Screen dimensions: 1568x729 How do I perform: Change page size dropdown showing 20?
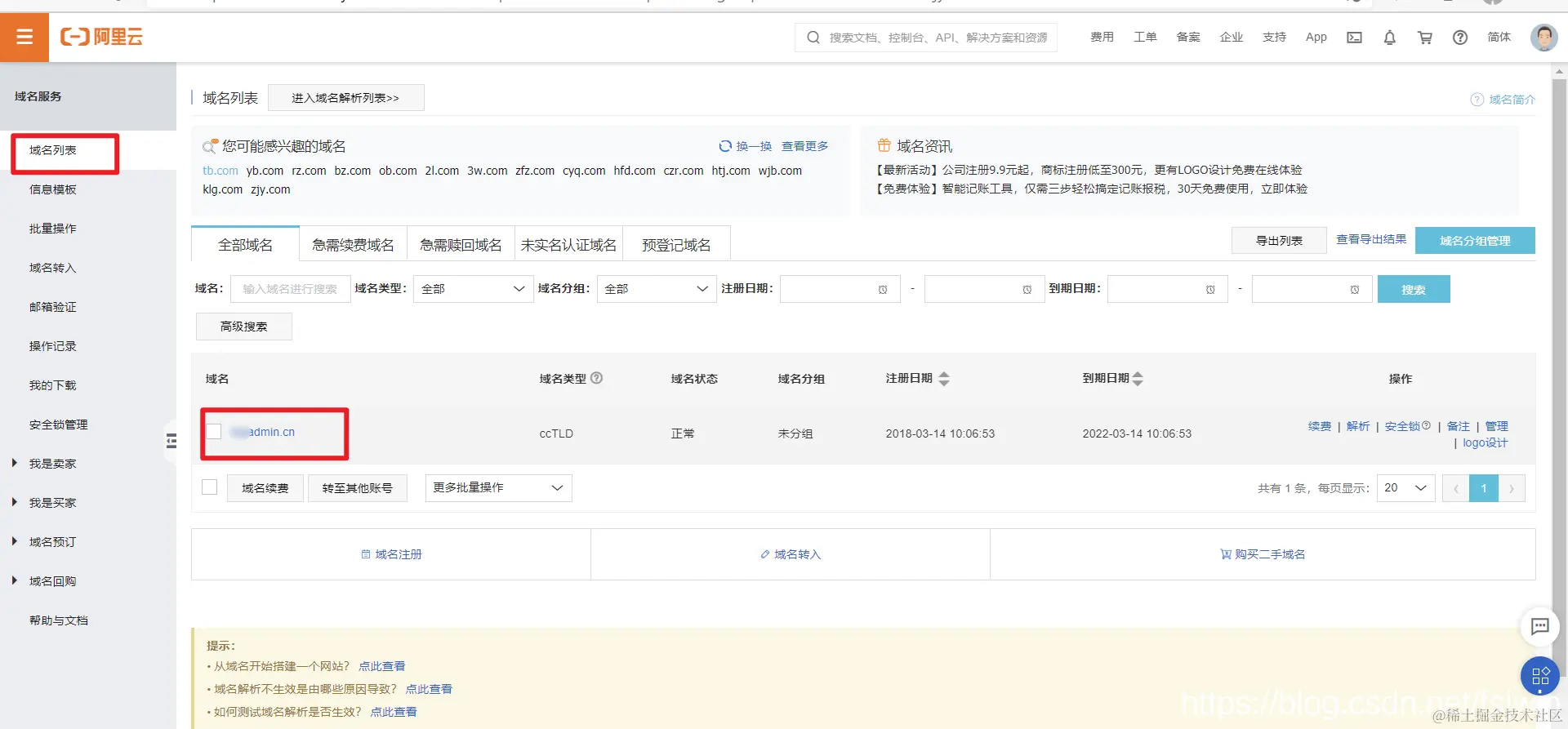point(1405,488)
